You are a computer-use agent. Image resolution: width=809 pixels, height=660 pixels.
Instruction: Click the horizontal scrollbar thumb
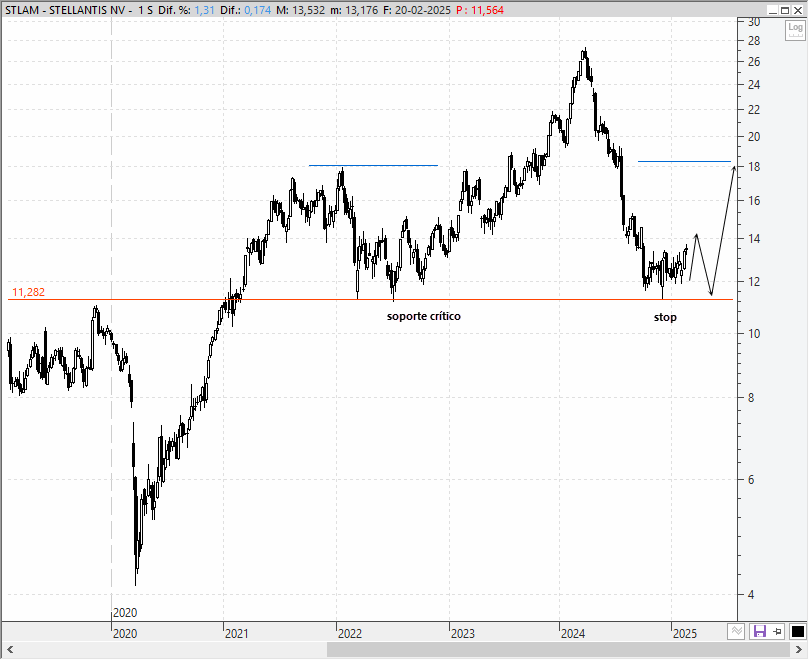coord(559,650)
